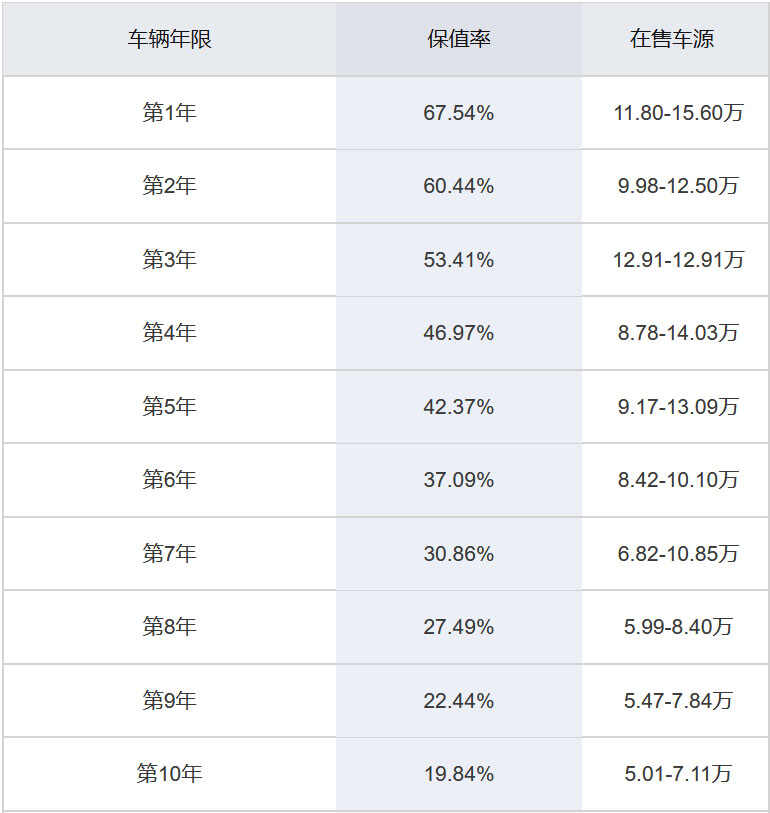Click the 67.54% retention value
This screenshot has width=770, height=813.
458,113
